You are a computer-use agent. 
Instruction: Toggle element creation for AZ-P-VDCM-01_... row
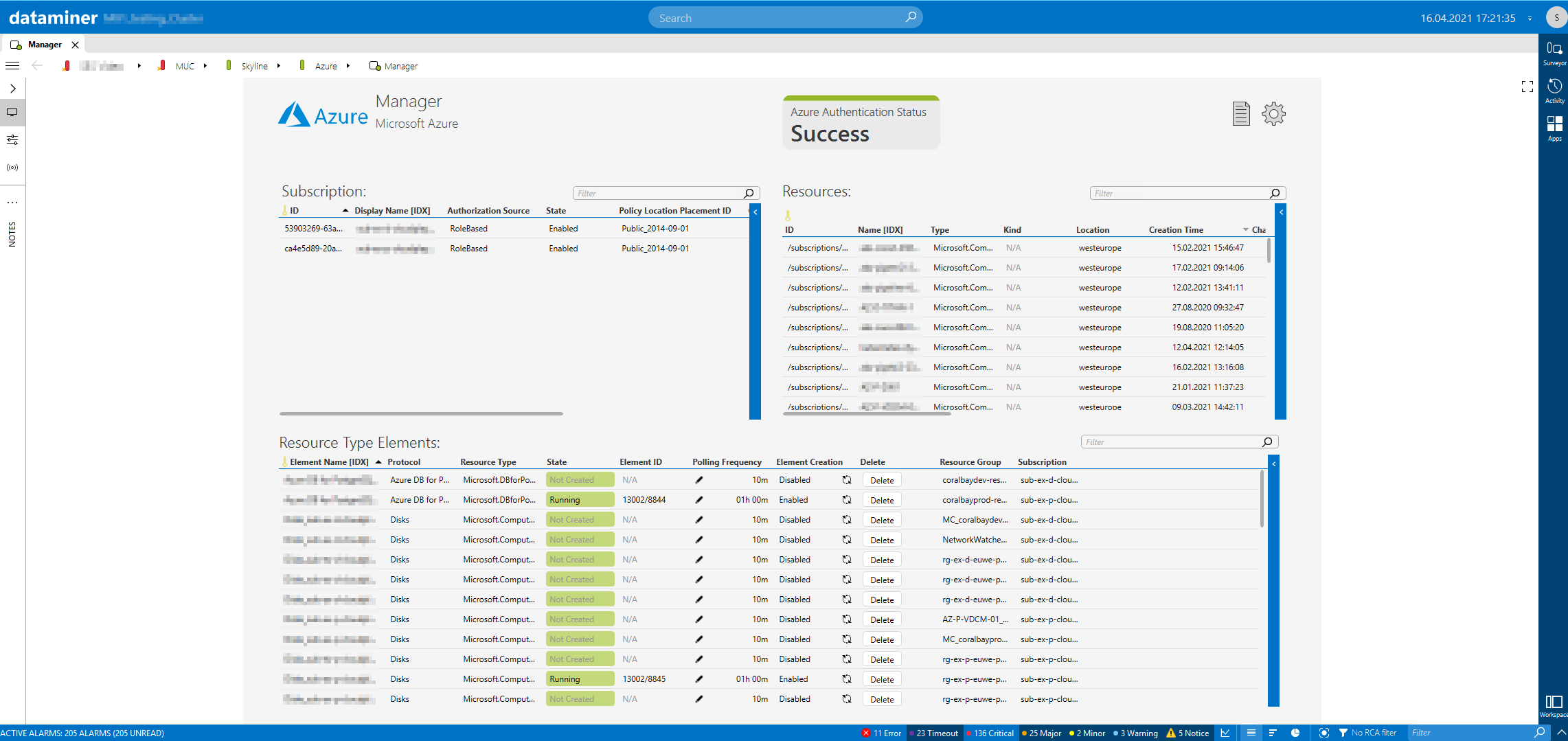click(847, 619)
